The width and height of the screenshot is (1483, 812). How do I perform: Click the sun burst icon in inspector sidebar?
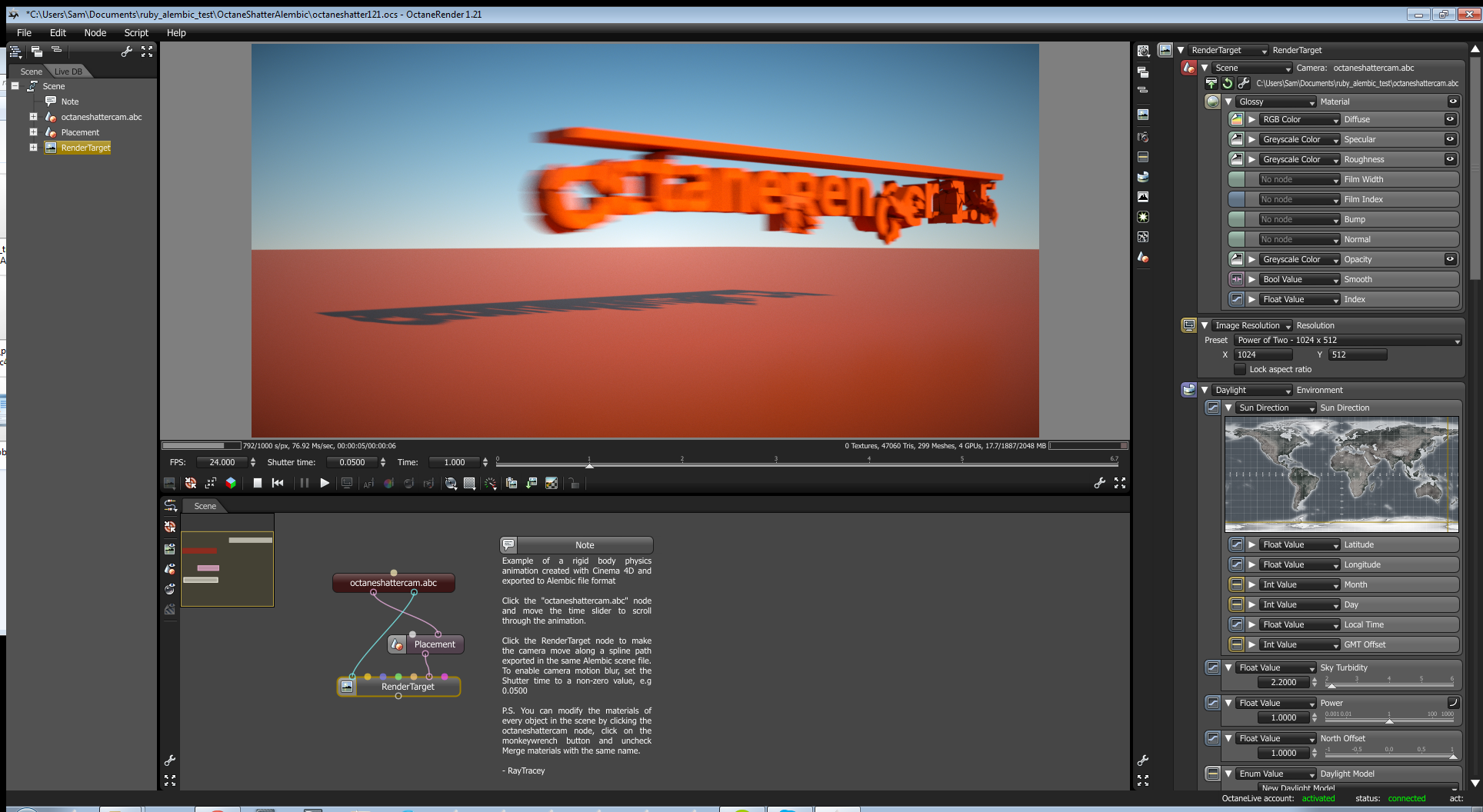[1144, 217]
